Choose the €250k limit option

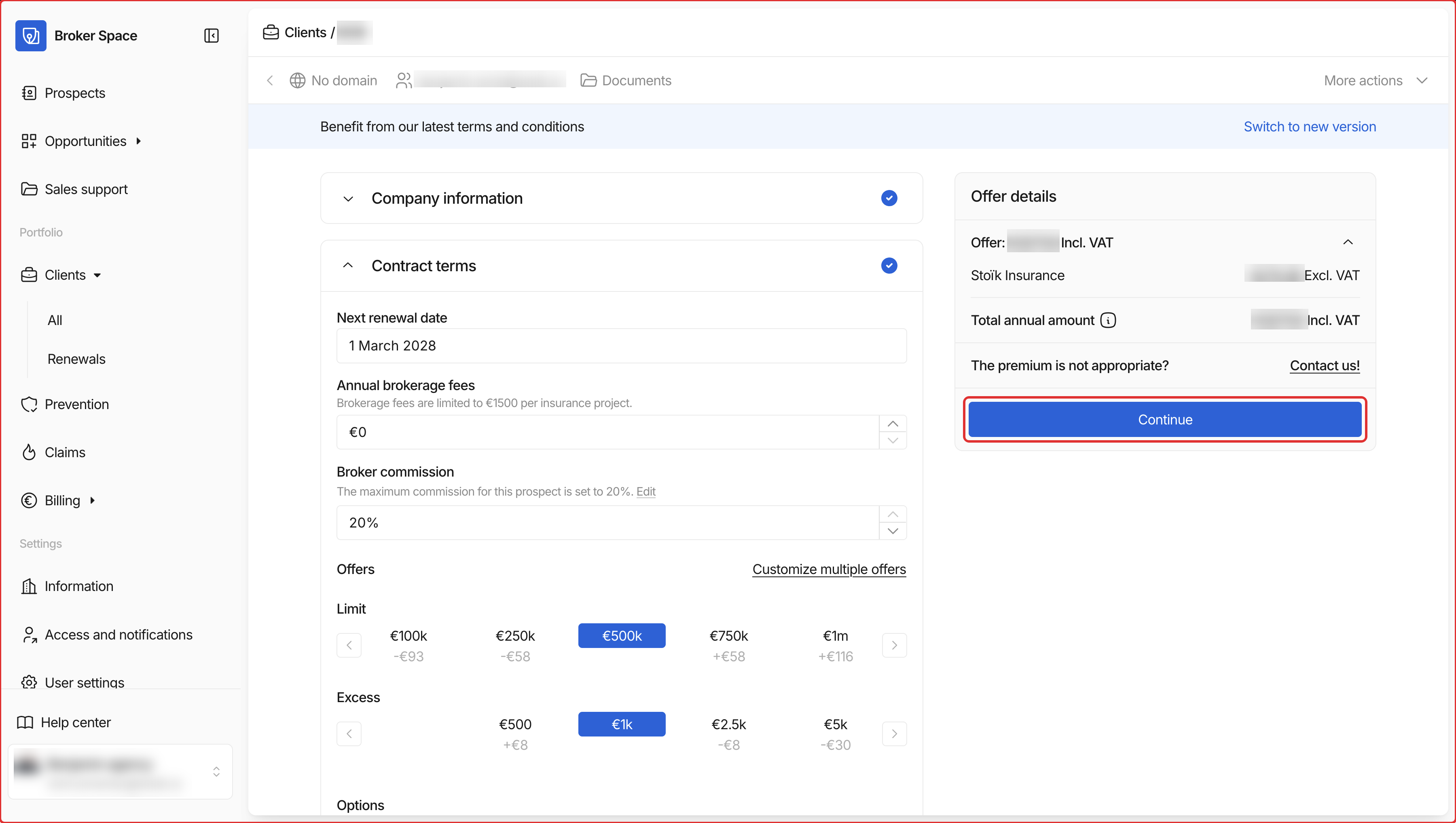coord(515,645)
